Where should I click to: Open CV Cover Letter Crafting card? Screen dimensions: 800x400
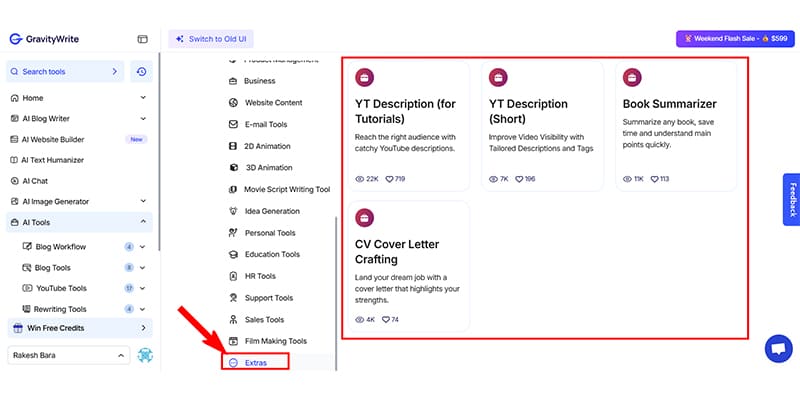[409, 266]
